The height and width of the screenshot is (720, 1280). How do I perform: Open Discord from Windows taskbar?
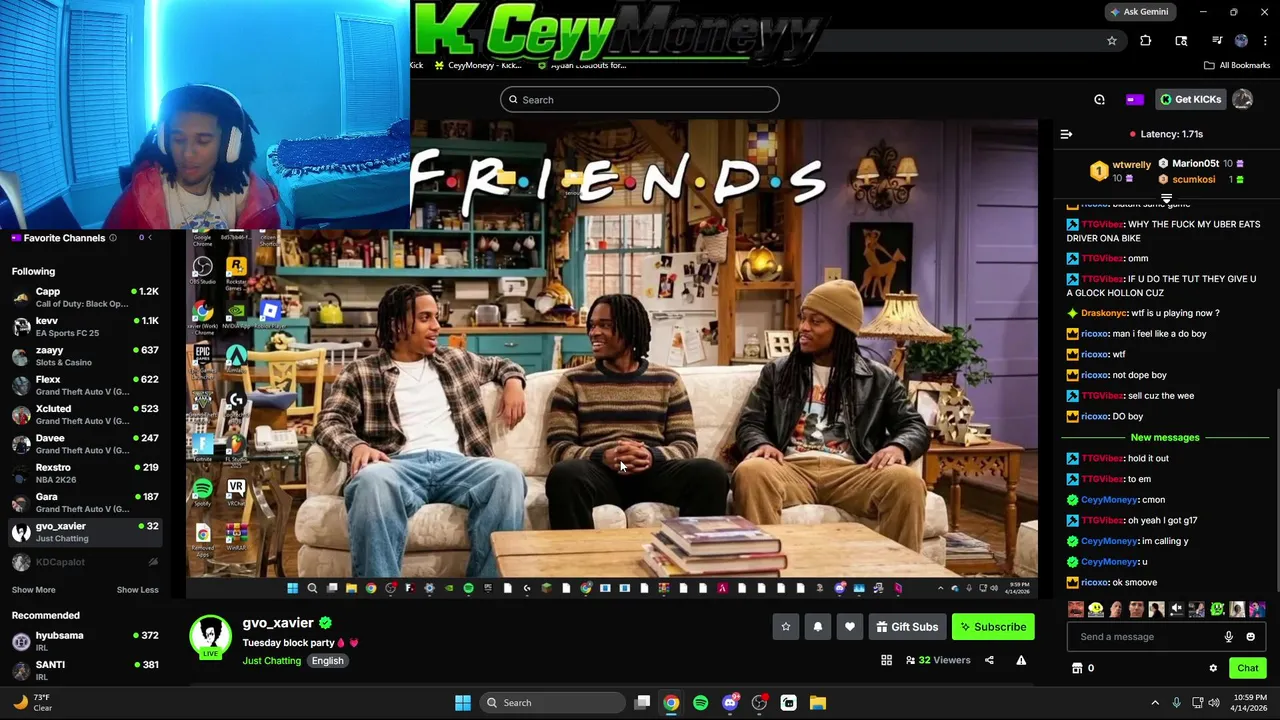click(730, 703)
